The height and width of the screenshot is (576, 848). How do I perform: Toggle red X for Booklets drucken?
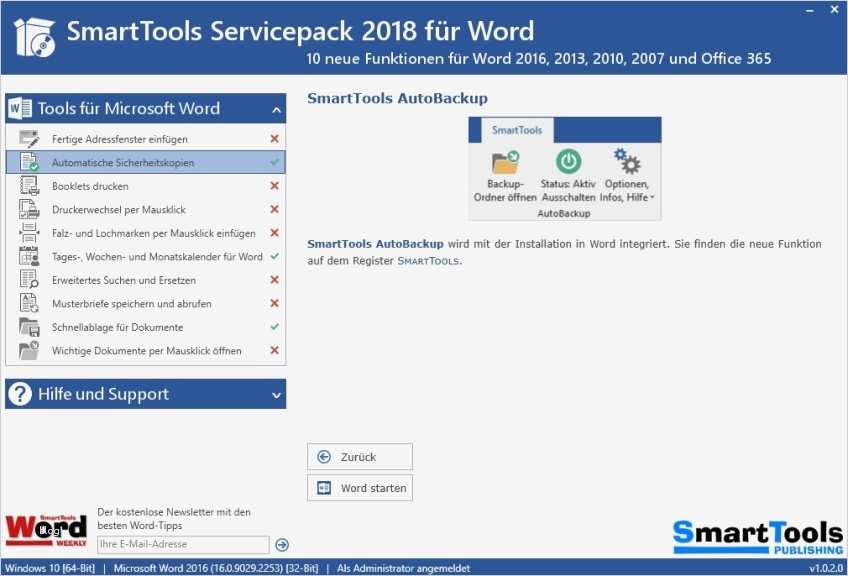(x=274, y=186)
